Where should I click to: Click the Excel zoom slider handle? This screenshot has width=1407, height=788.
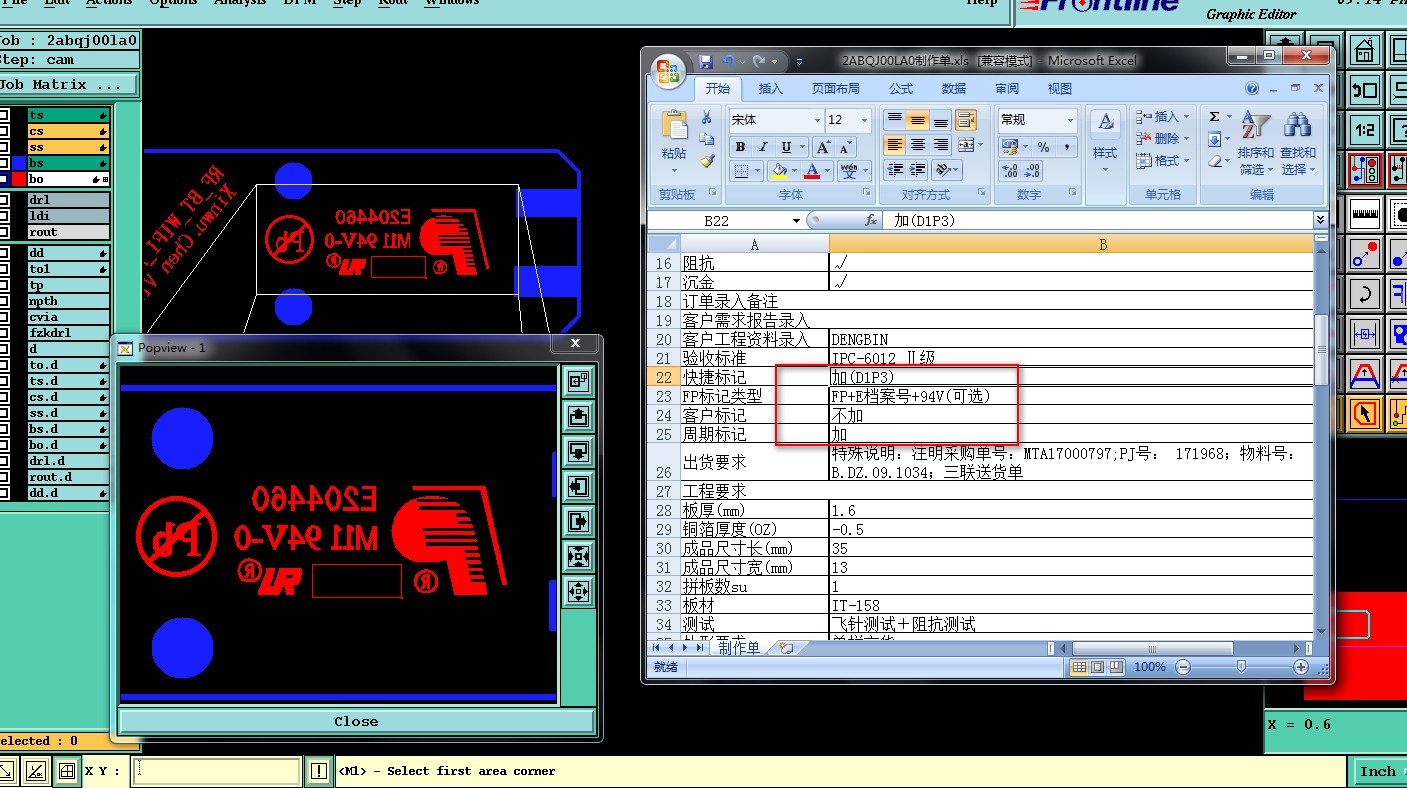point(1241,667)
